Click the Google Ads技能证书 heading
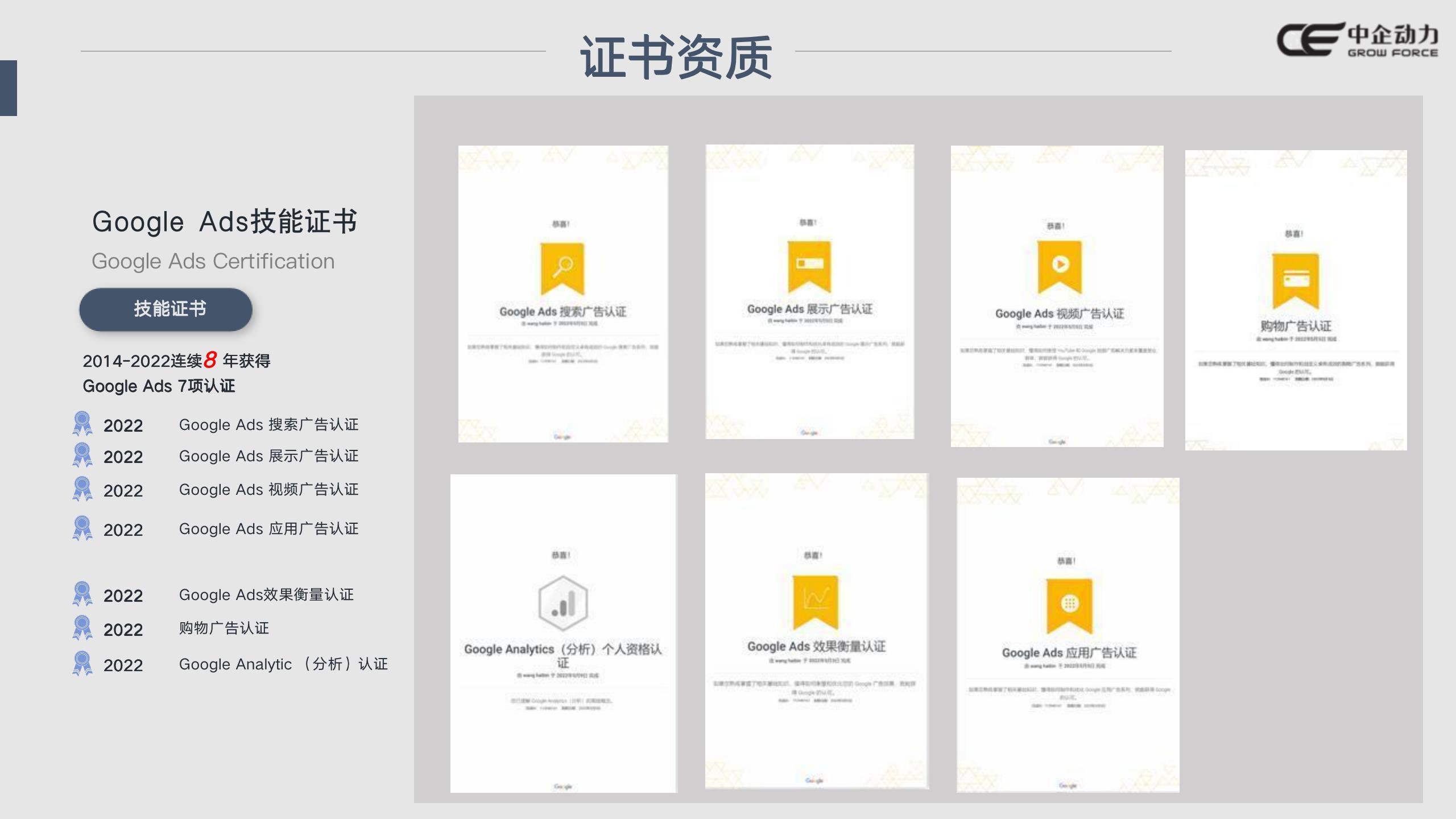Image resolution: width=1456 pixels, height=819 pixels. click(x=225, y=221)
